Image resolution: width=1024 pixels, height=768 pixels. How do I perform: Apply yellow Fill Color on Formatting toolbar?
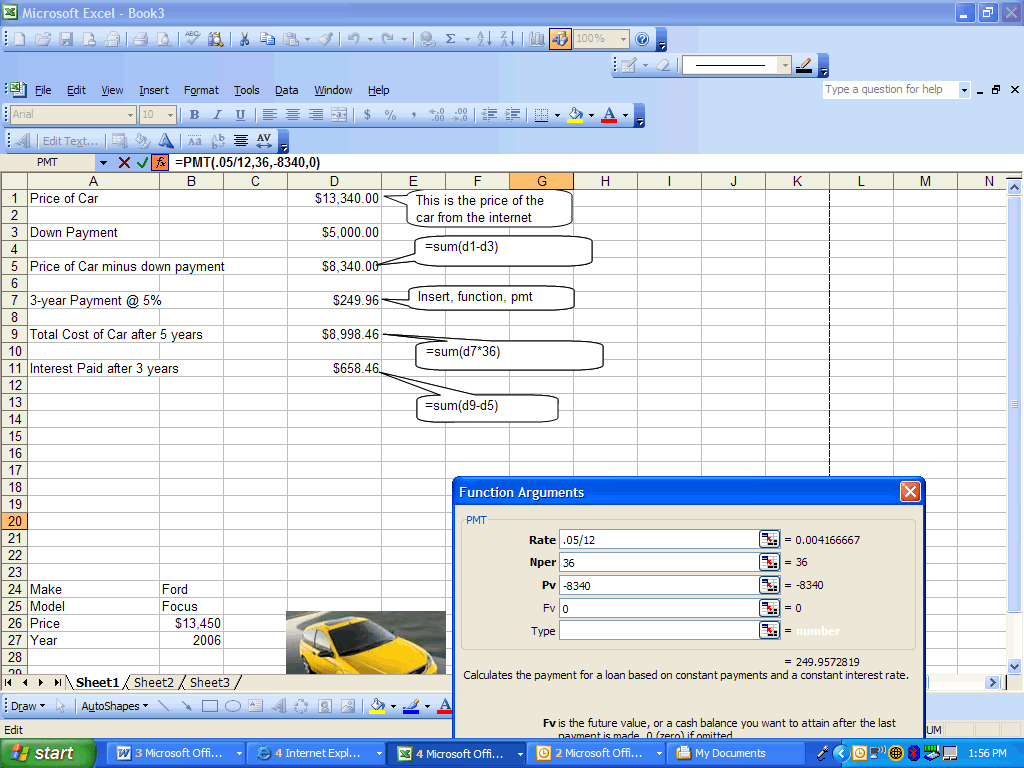pyautogui.click(x=575, y=115)
